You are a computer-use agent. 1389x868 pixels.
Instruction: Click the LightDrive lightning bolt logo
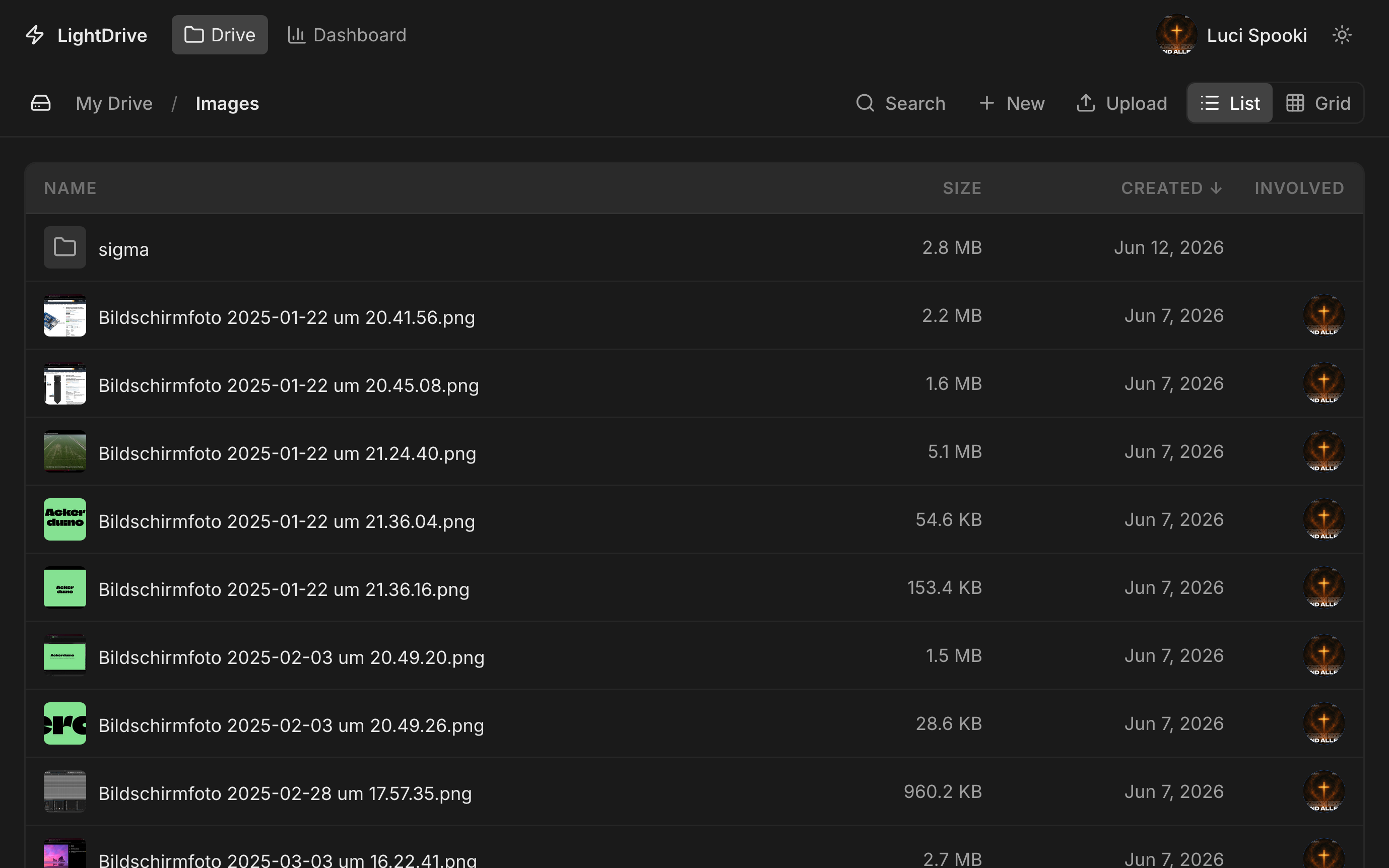[35, 35]
